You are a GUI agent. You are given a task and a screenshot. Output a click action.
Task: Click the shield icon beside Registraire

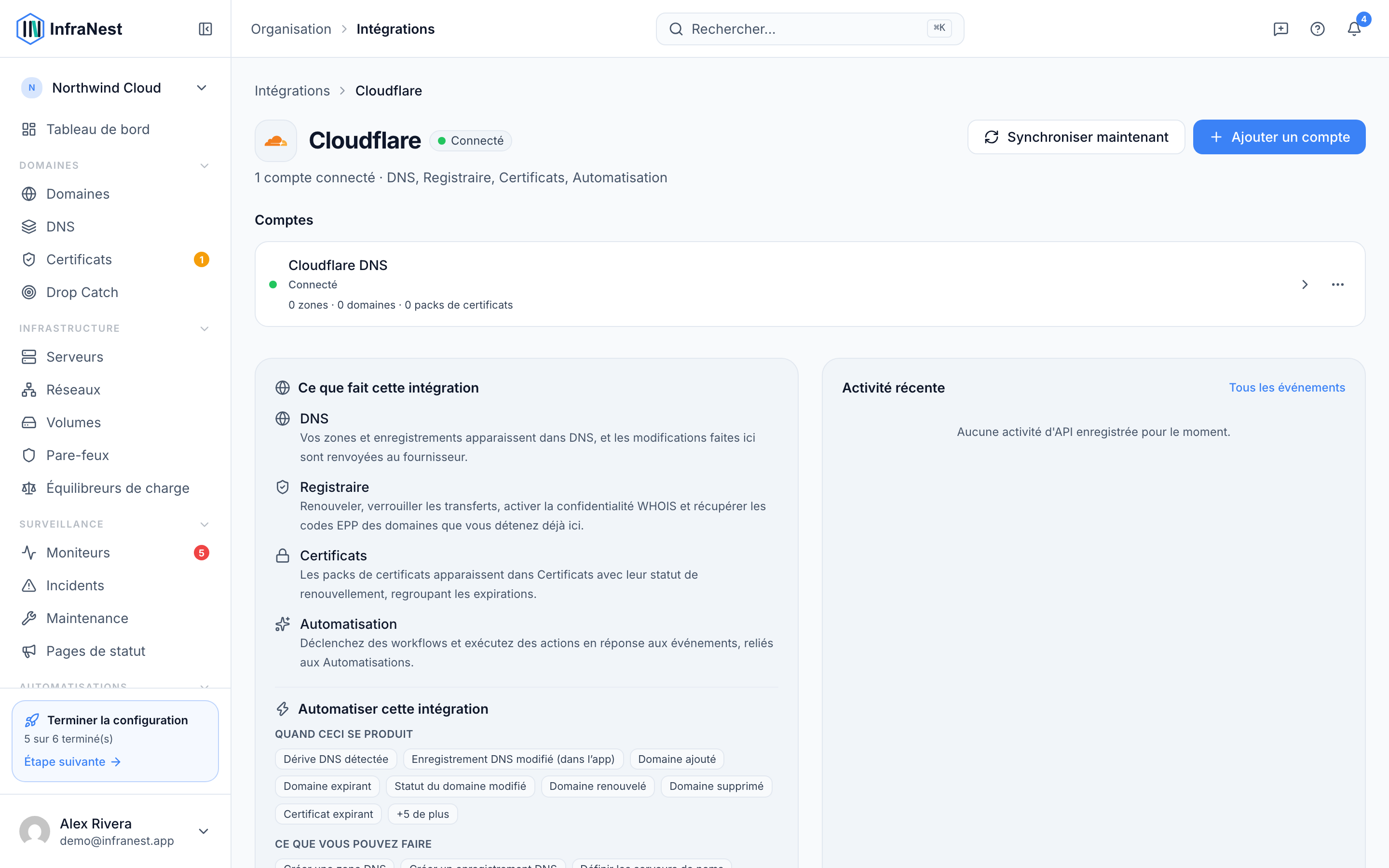[283, 488]
